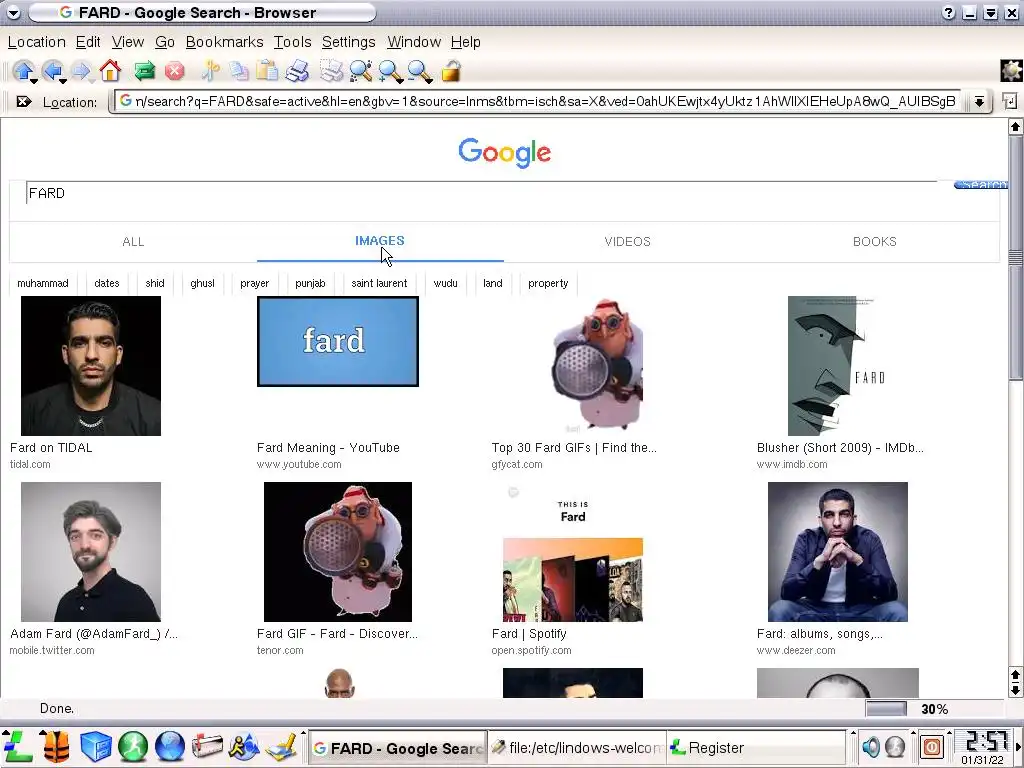Viewport: 1024px width, 768px height.
Task: Expand the location history dropdown
Action: [979, 101]
